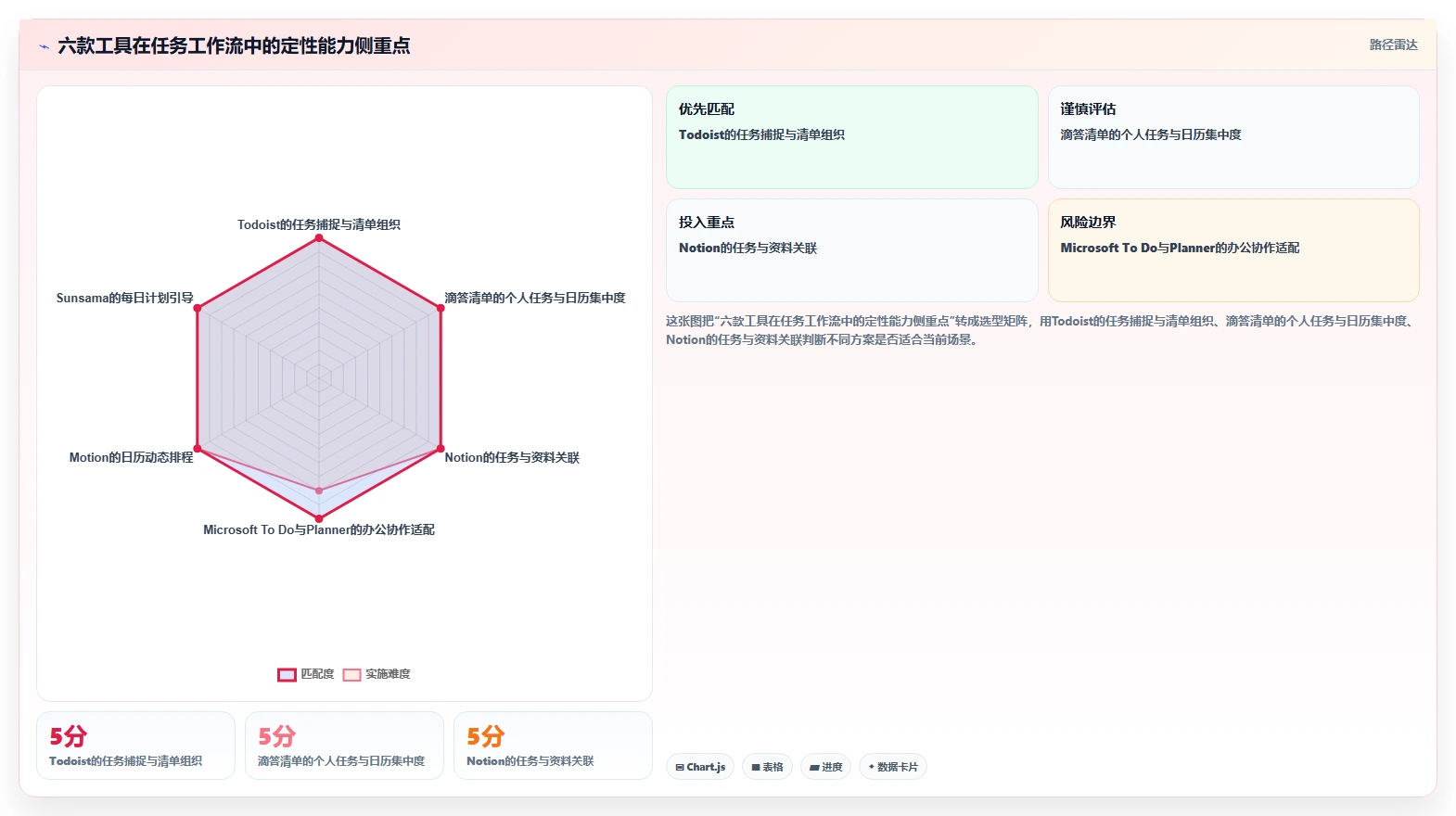Click the radar data point at Todoist vertex
Screen dimensions: 1456x816
click(x=319, y=238)
